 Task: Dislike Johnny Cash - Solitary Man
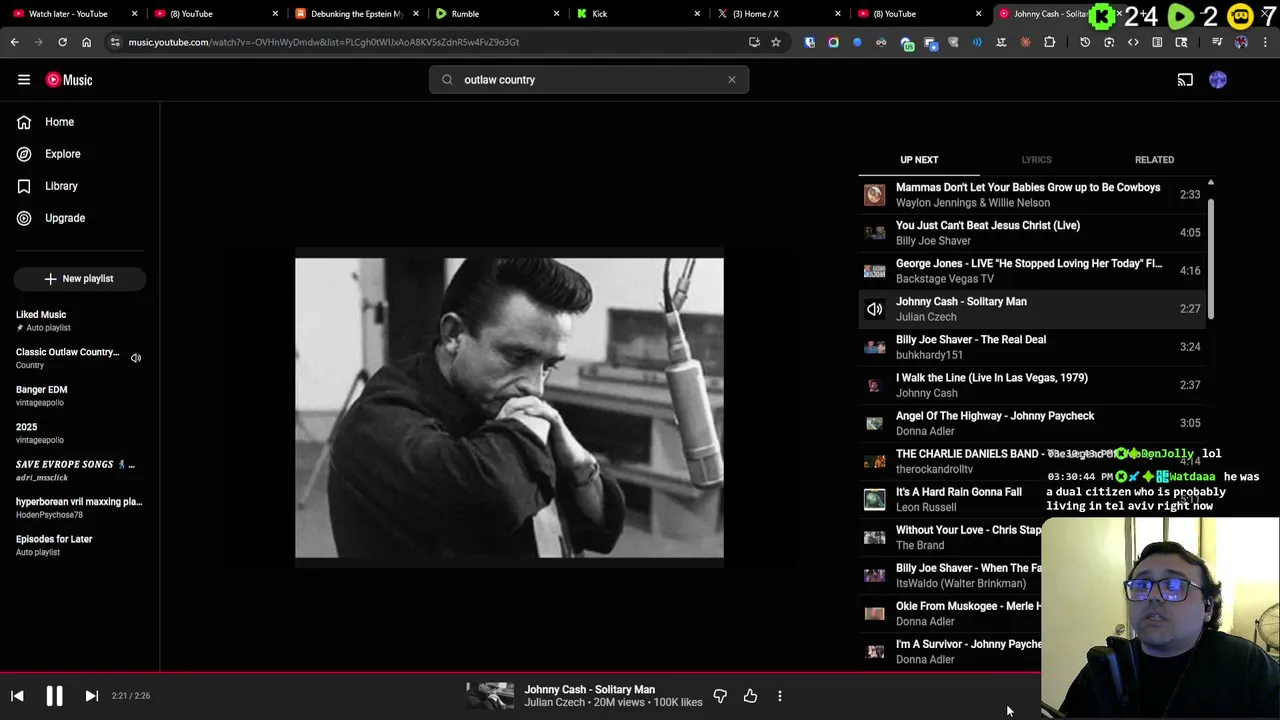[720, 696]
